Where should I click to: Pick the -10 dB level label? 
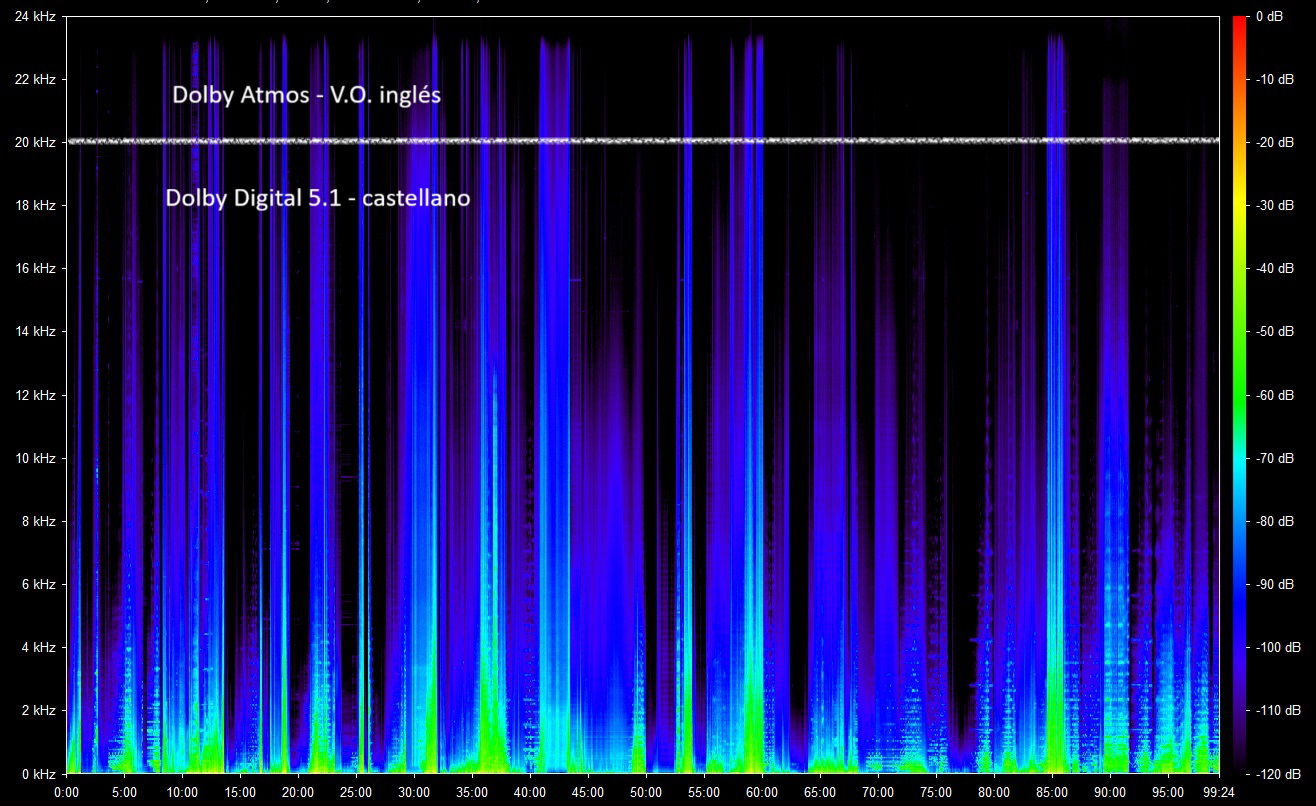pos(1275,79)
